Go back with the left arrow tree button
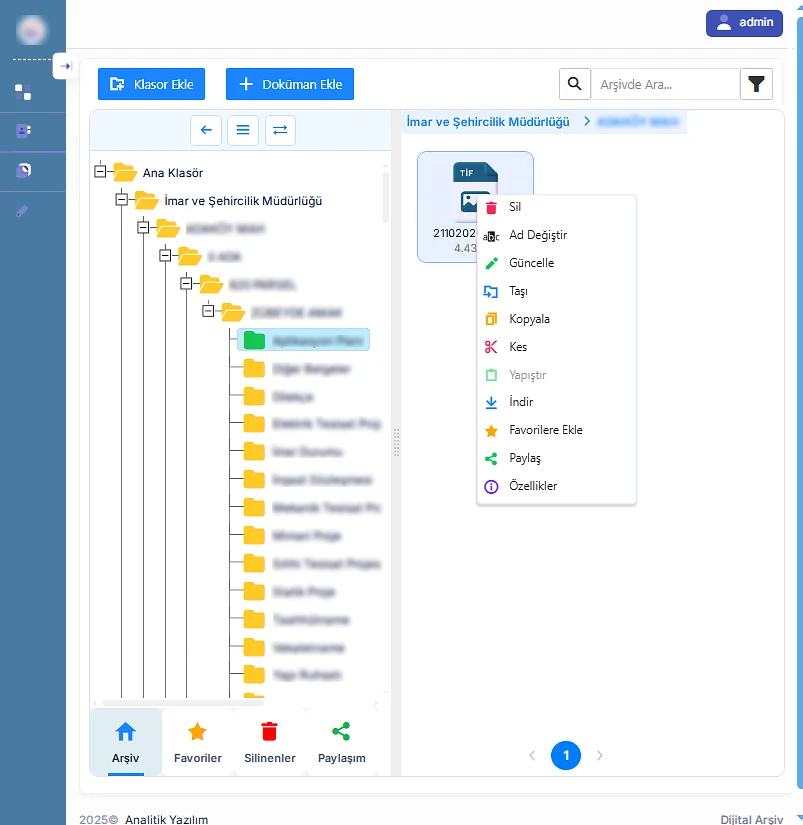This screenshot has height=825, width=803. coord(206,129)
